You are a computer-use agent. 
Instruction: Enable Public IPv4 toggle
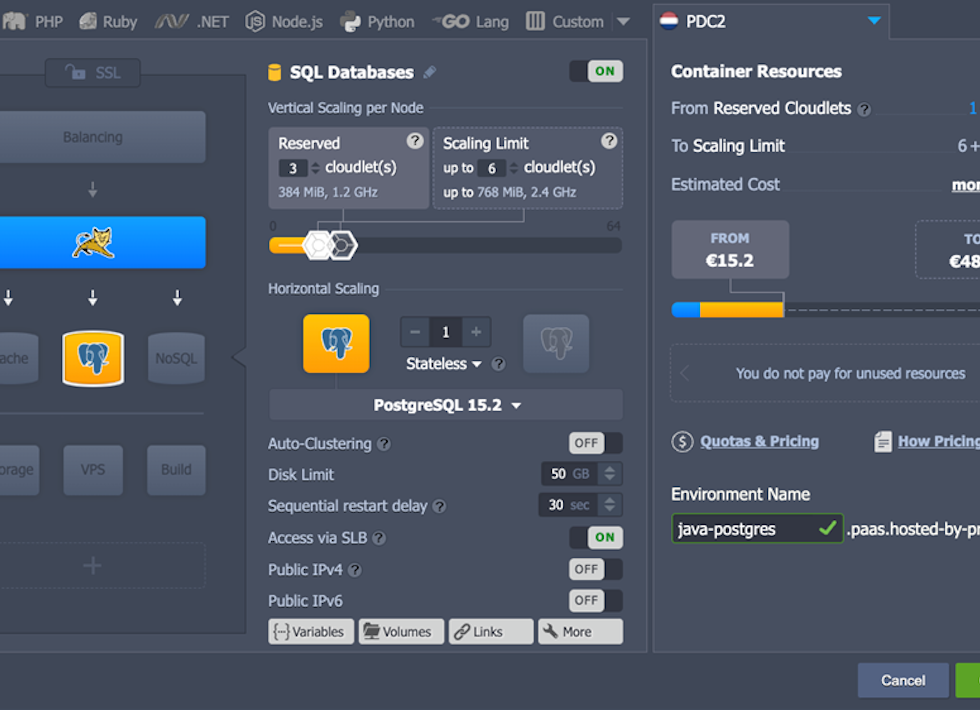click(x=596, y=569)
